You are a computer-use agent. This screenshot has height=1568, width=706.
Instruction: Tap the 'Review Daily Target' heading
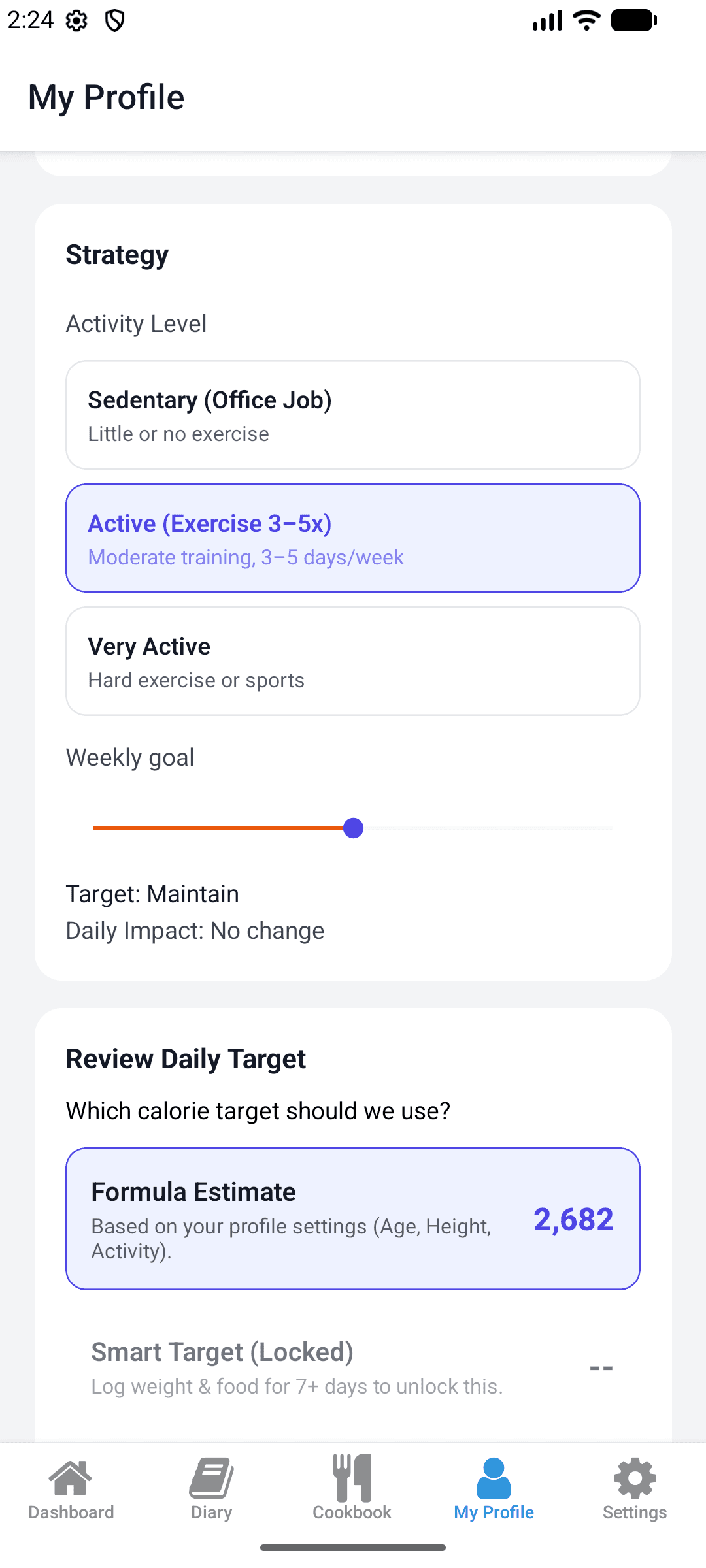[x=186, y=1058]
